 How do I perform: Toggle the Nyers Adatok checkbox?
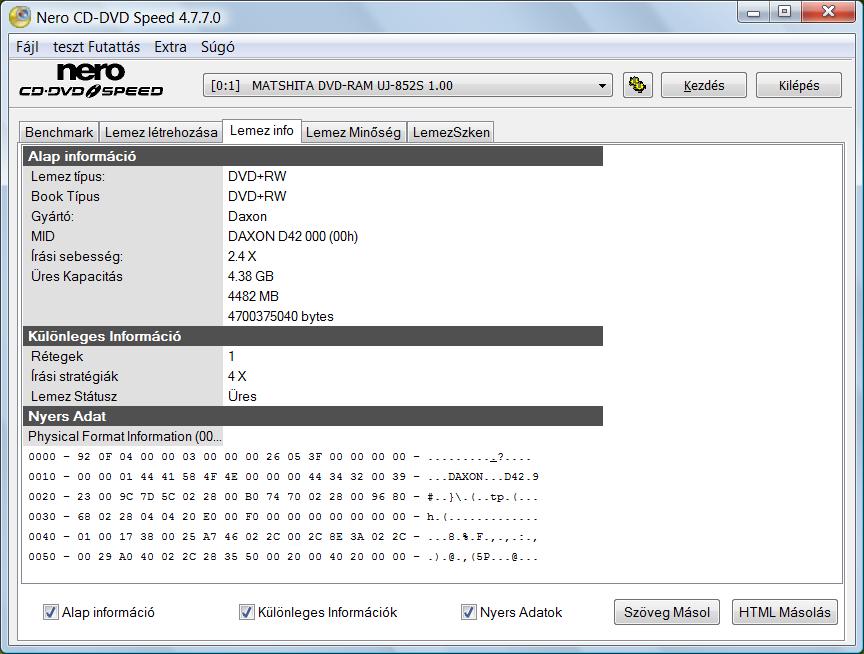tap(469, 612)
